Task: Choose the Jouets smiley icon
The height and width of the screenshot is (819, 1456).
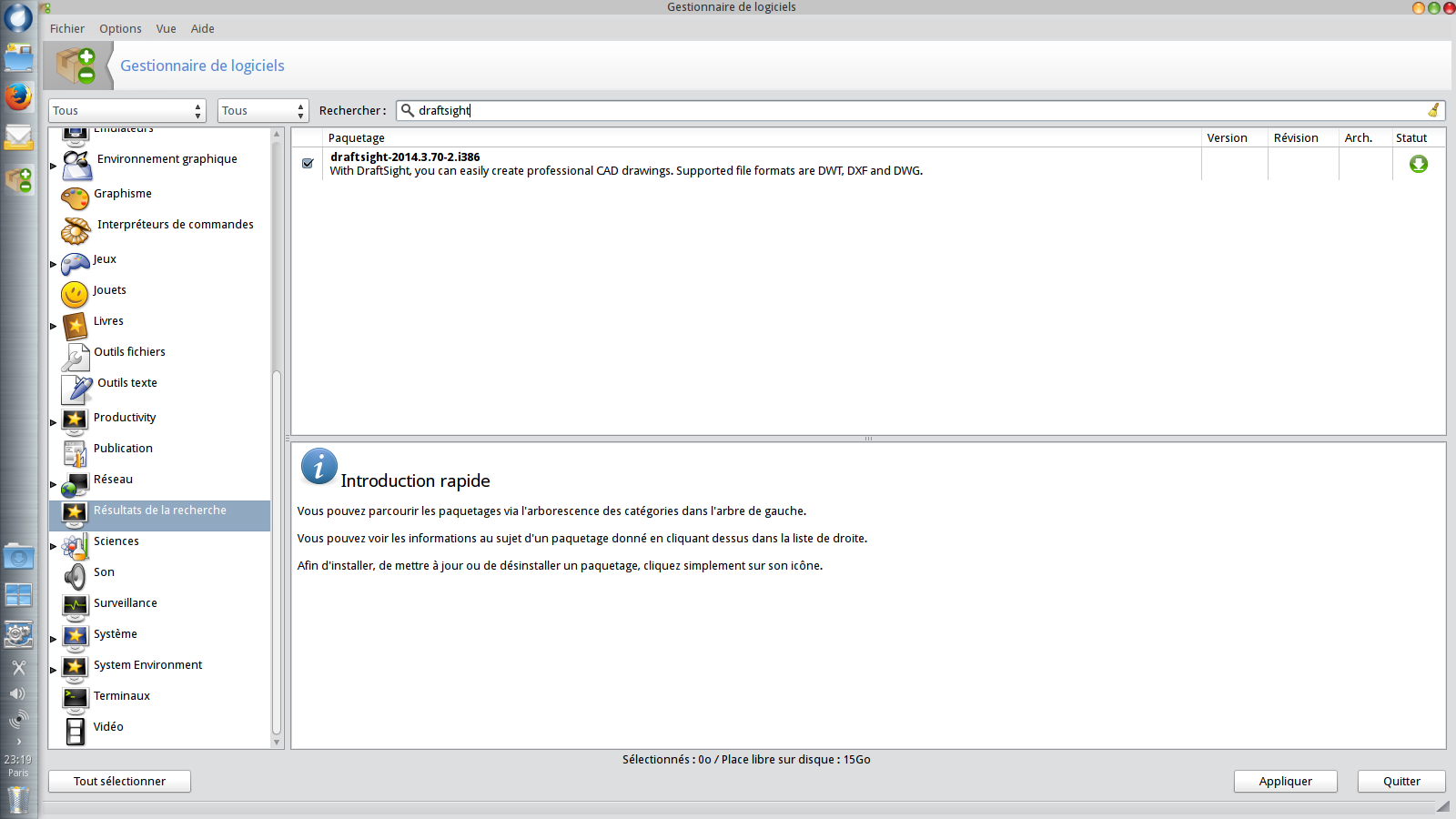Action: 75,294
